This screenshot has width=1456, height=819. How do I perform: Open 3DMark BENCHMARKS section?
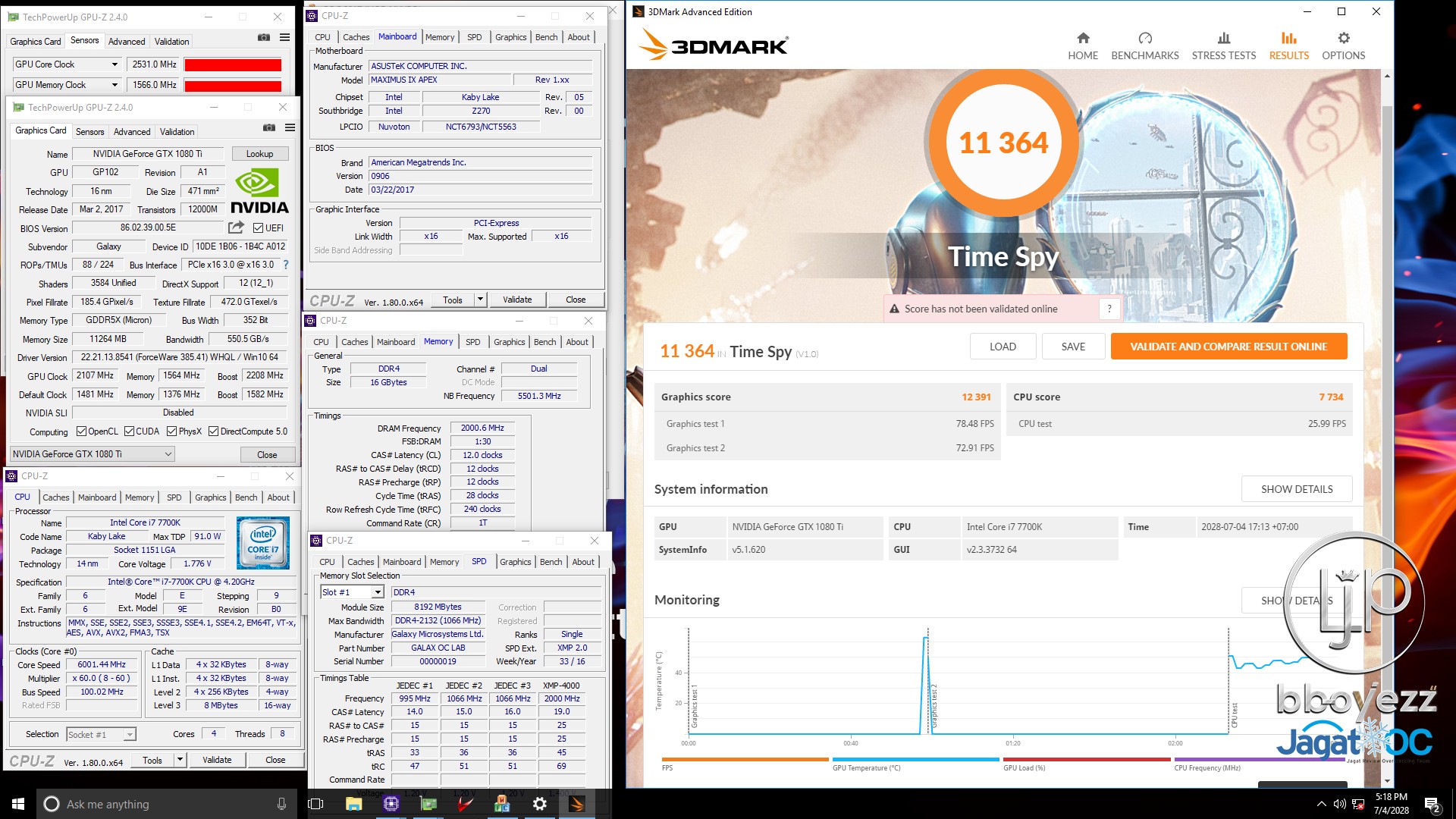click(x=1145, y=46)
